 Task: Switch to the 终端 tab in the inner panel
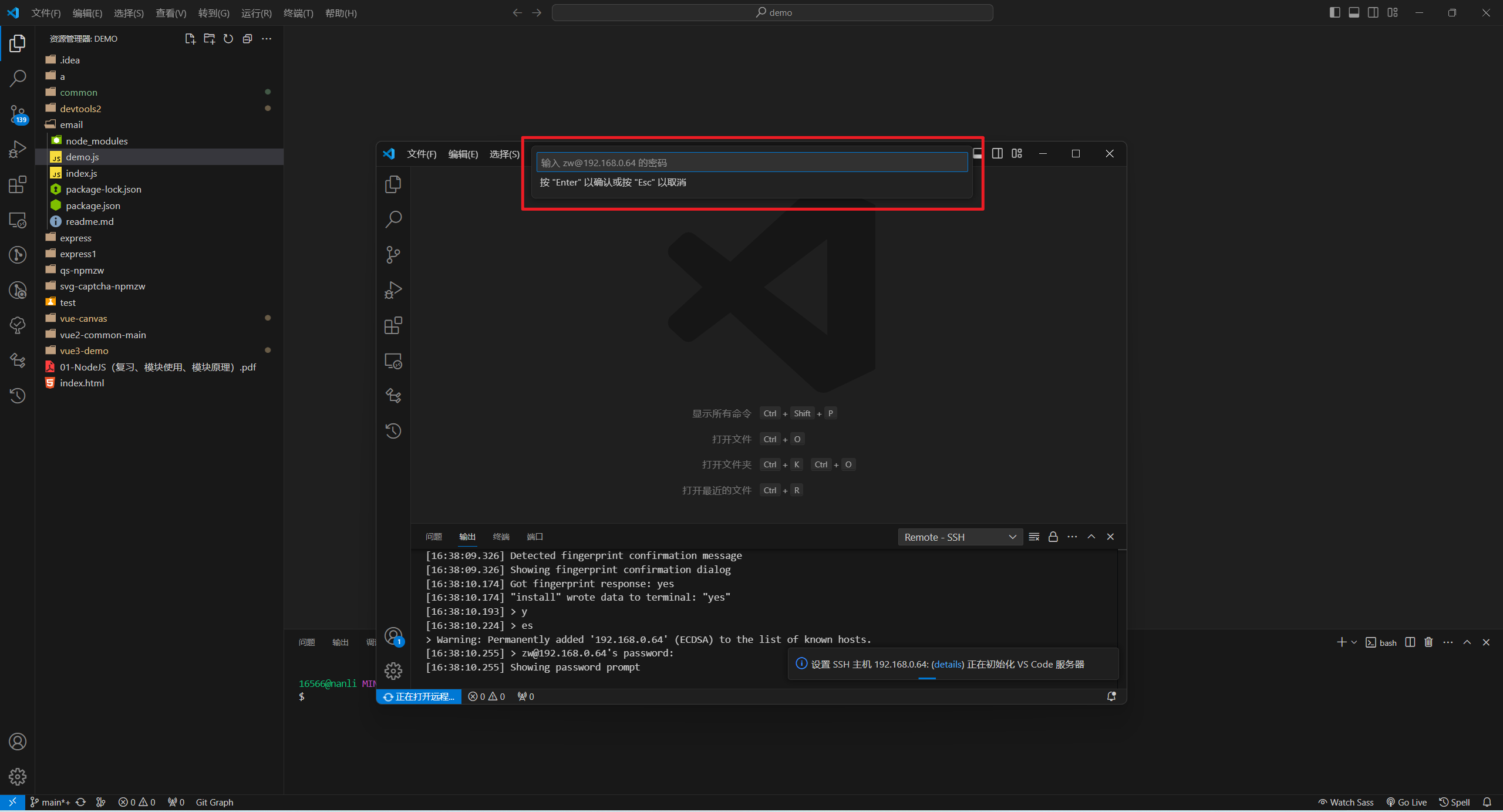(x=501, y=537)
